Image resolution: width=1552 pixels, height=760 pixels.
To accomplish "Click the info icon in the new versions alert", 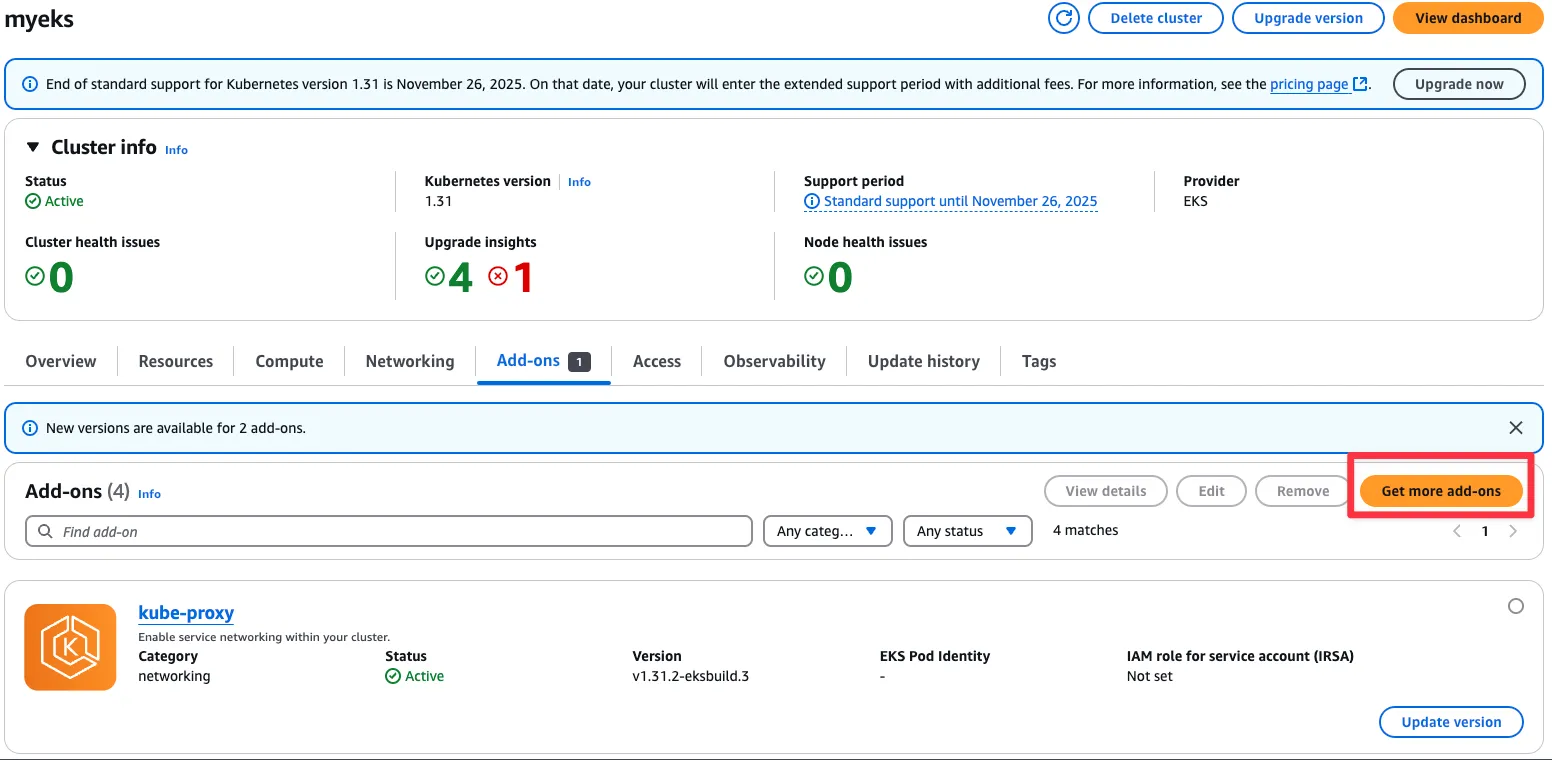I will pos(30,428).
